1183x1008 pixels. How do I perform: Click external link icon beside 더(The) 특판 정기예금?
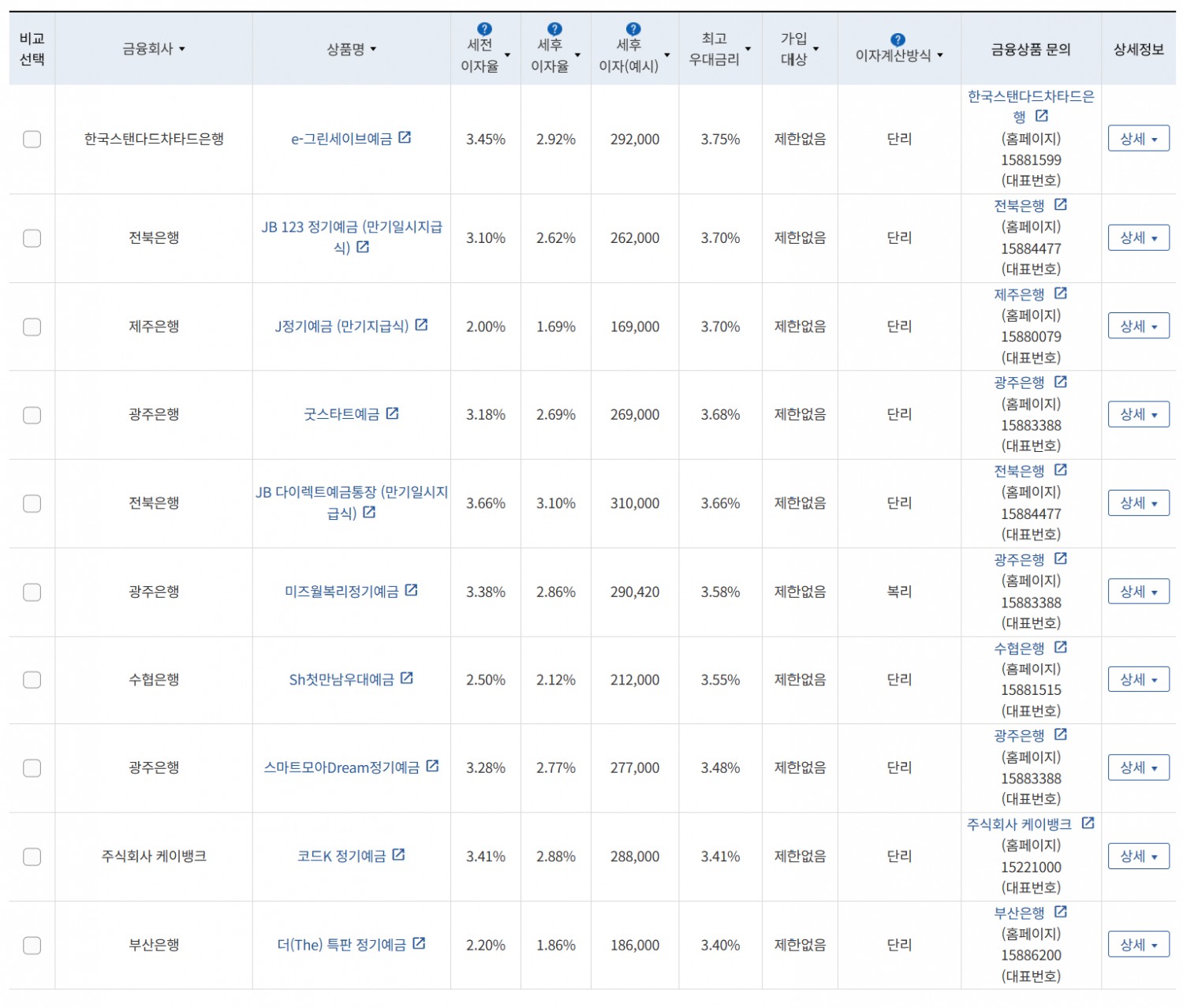coord(419,943)
